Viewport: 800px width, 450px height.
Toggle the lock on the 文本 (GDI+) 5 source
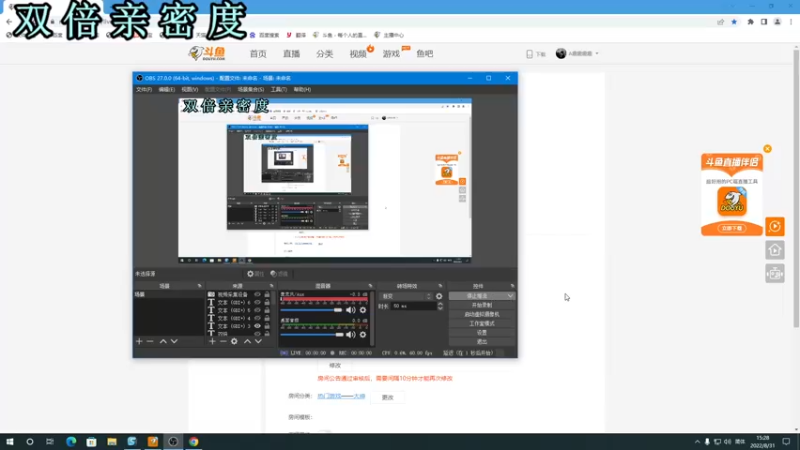tap(267, 310)
